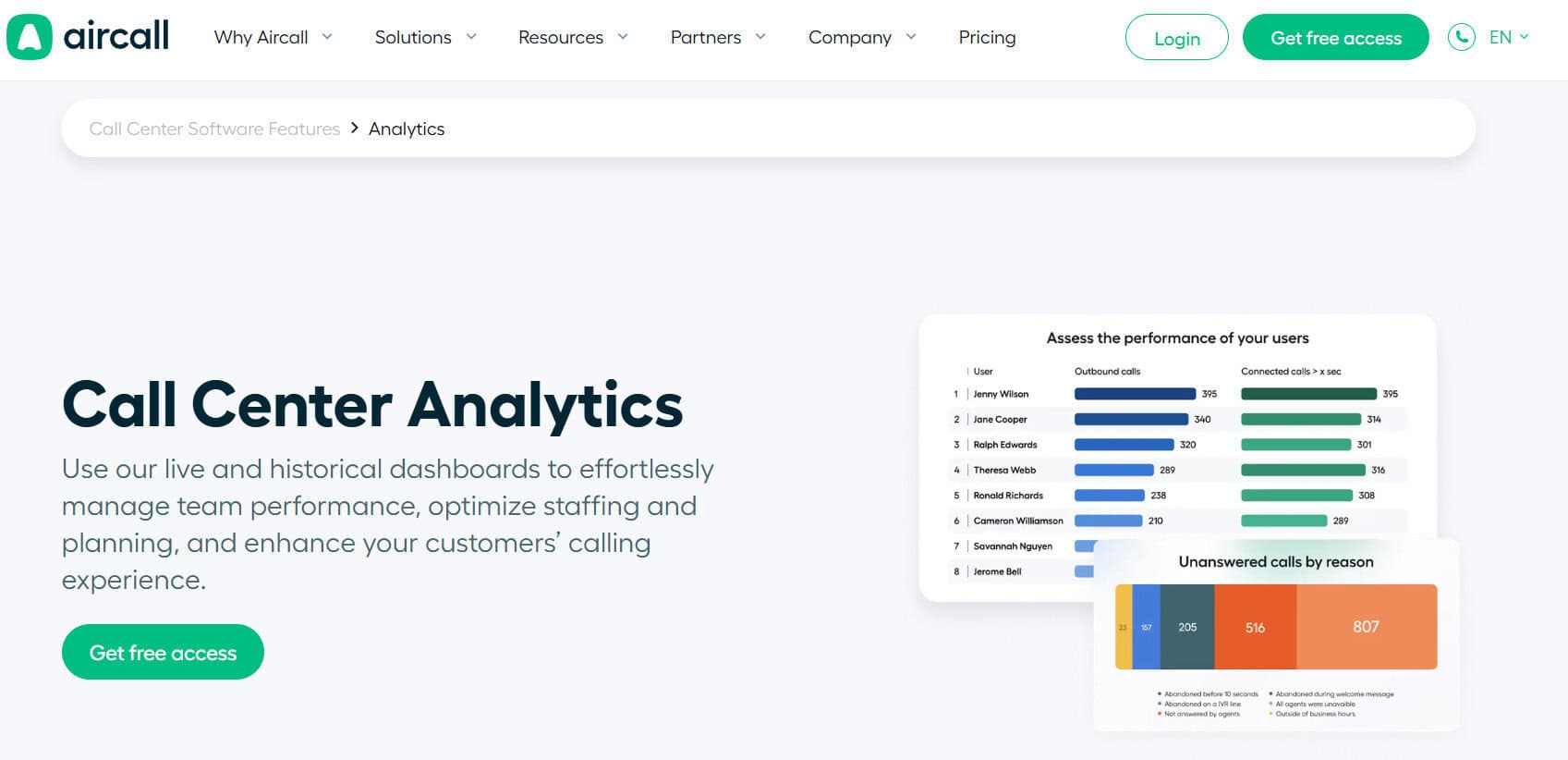
Task: Click the orange 807 chart segment
Action: 1366,627
